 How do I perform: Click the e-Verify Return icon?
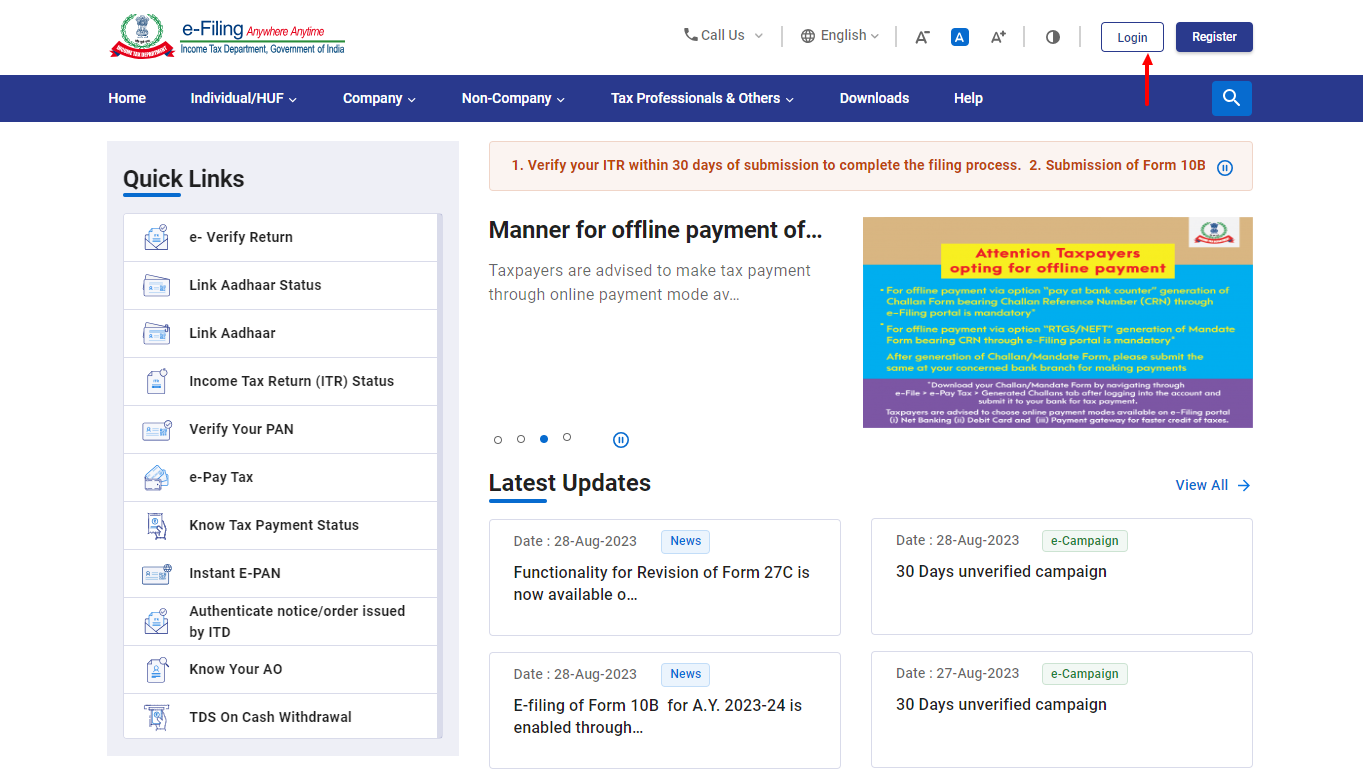pos(156,237)
